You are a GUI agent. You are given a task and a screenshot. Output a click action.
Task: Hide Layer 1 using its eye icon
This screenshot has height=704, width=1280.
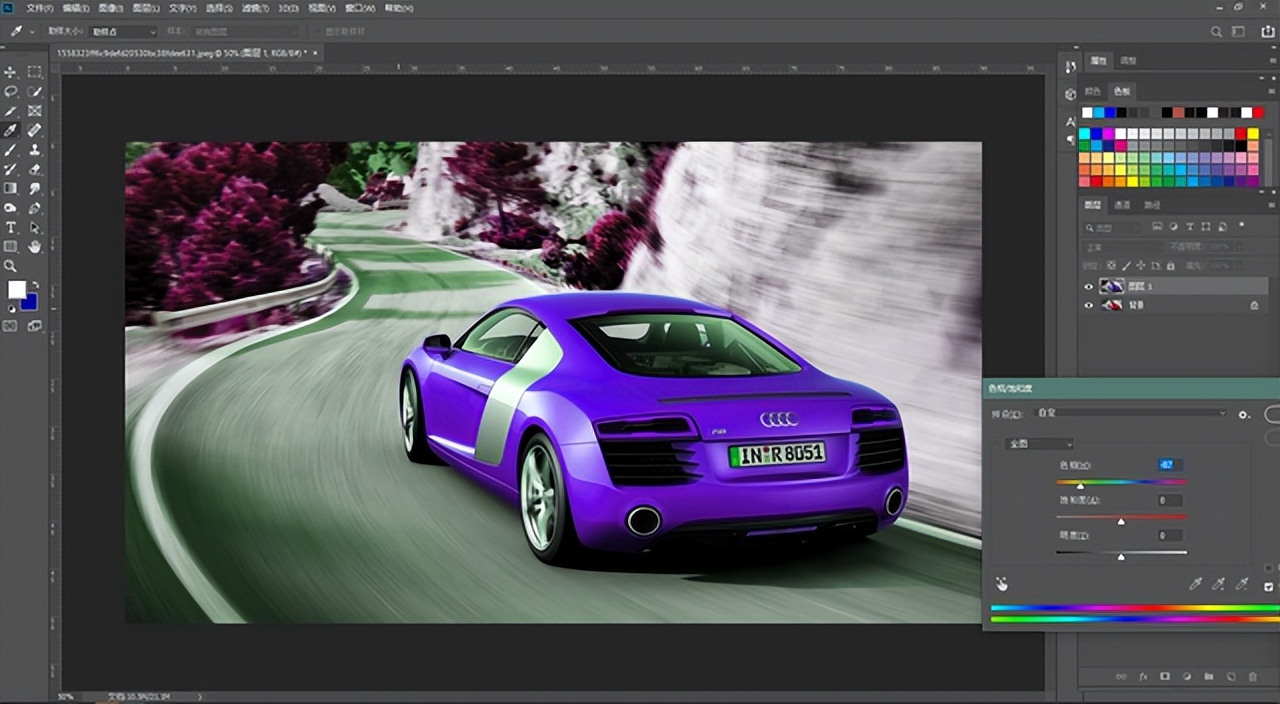(x=1090, y=286)
